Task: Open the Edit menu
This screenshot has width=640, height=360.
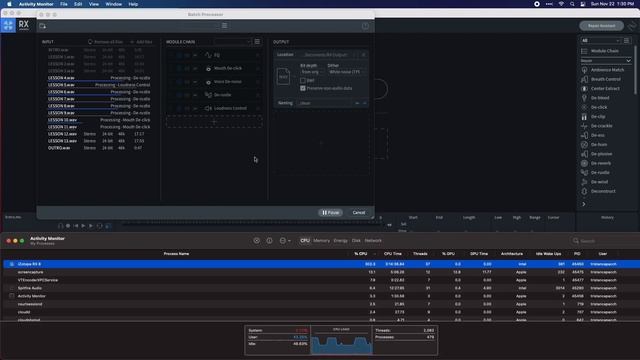Action: [x=78, y=4]
